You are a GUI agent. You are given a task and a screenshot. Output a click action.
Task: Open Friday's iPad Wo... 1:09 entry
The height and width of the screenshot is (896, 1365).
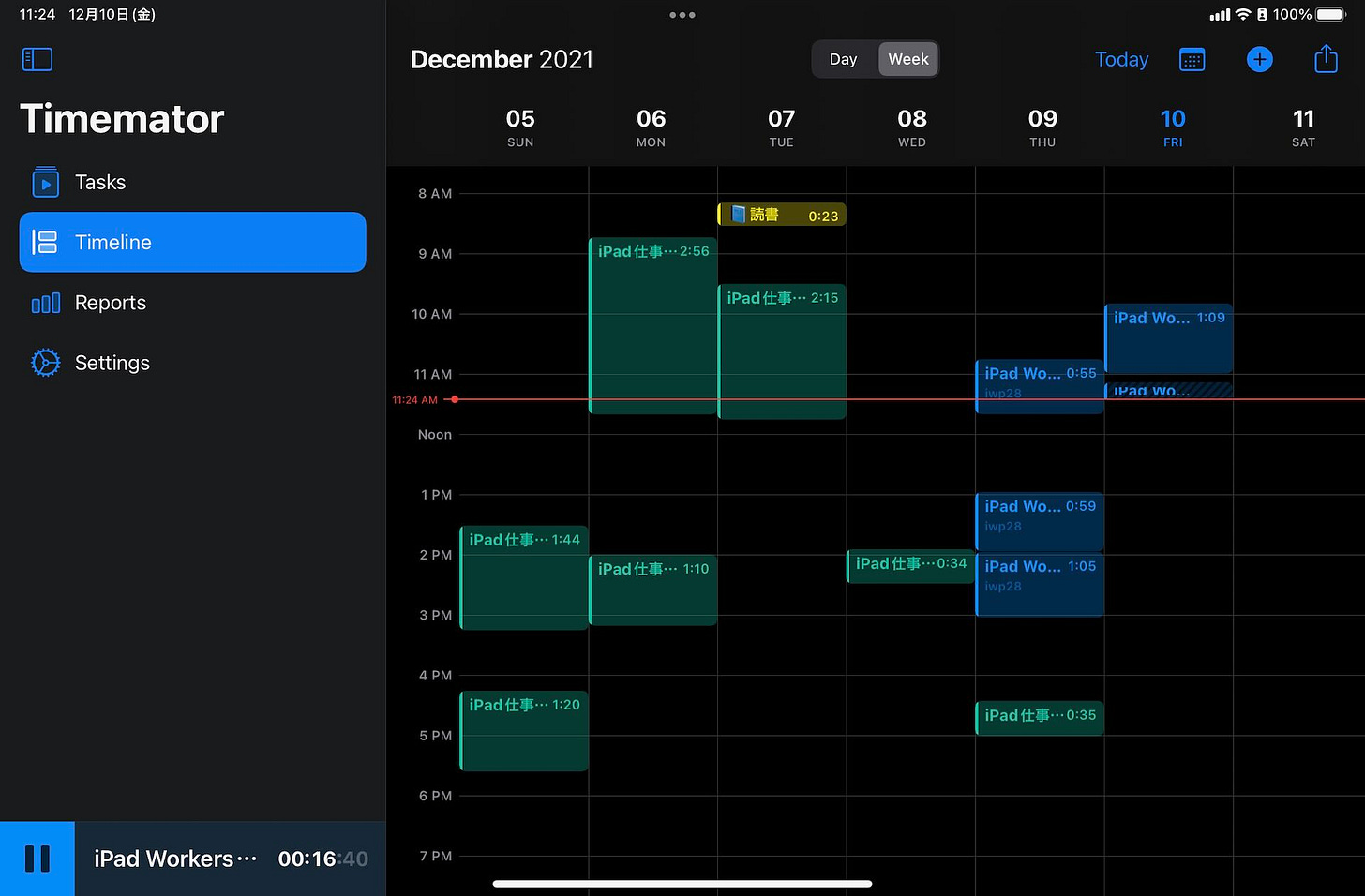click(x=1169, y=338)
